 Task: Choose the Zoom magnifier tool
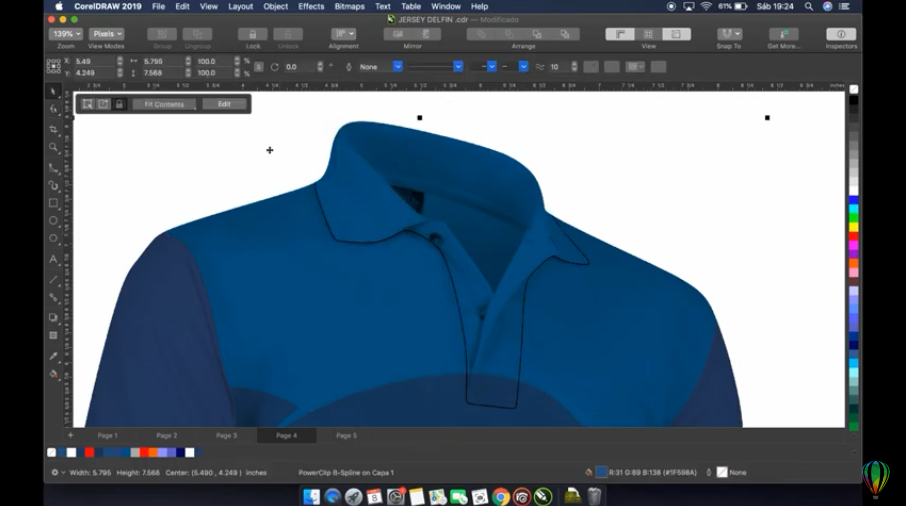tap(54, 148)
